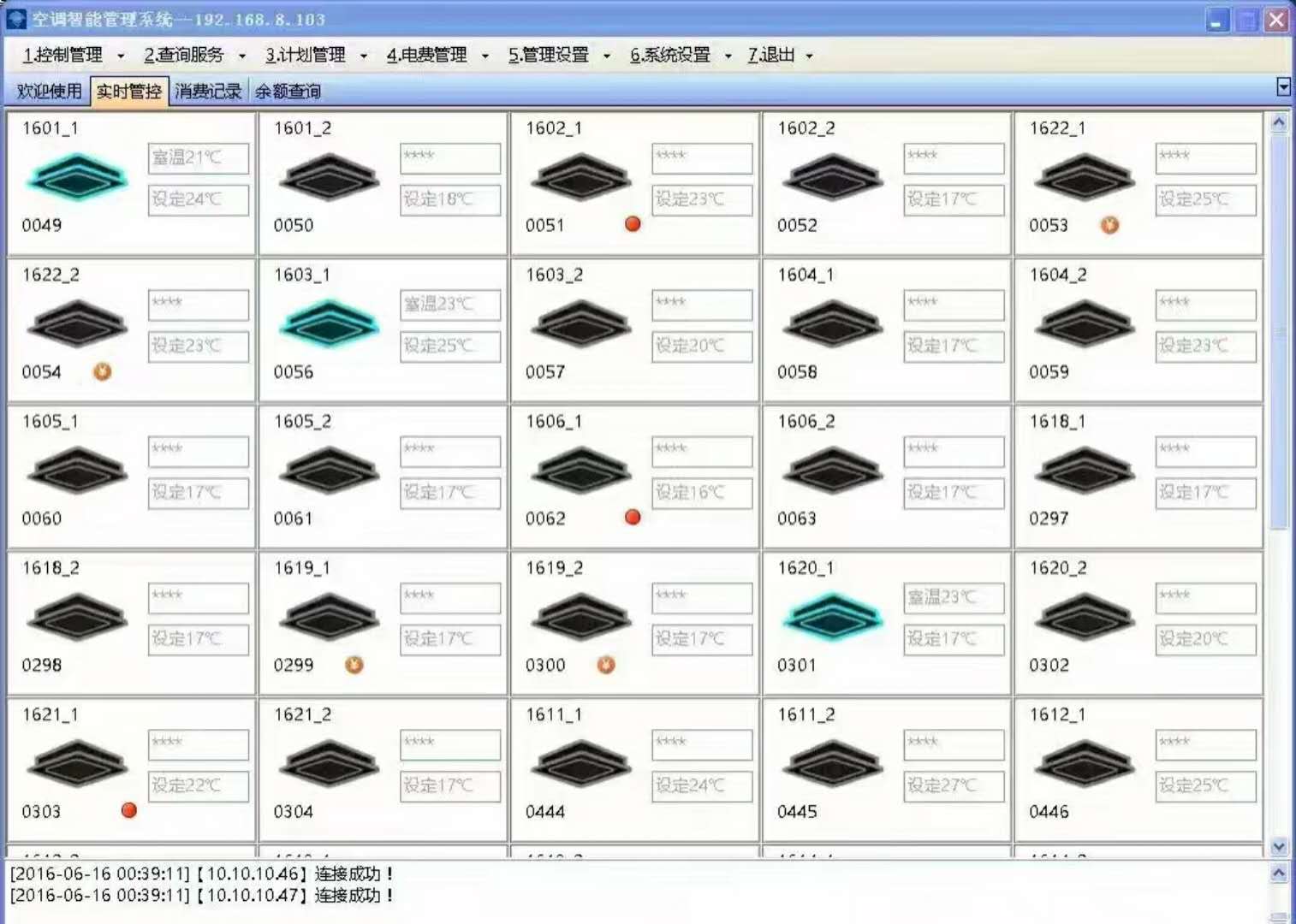The width and height of the screenshot is (1296, 924).
Task: Click set temperature field 设定24℃ for 1601_1
Action: 199,199
